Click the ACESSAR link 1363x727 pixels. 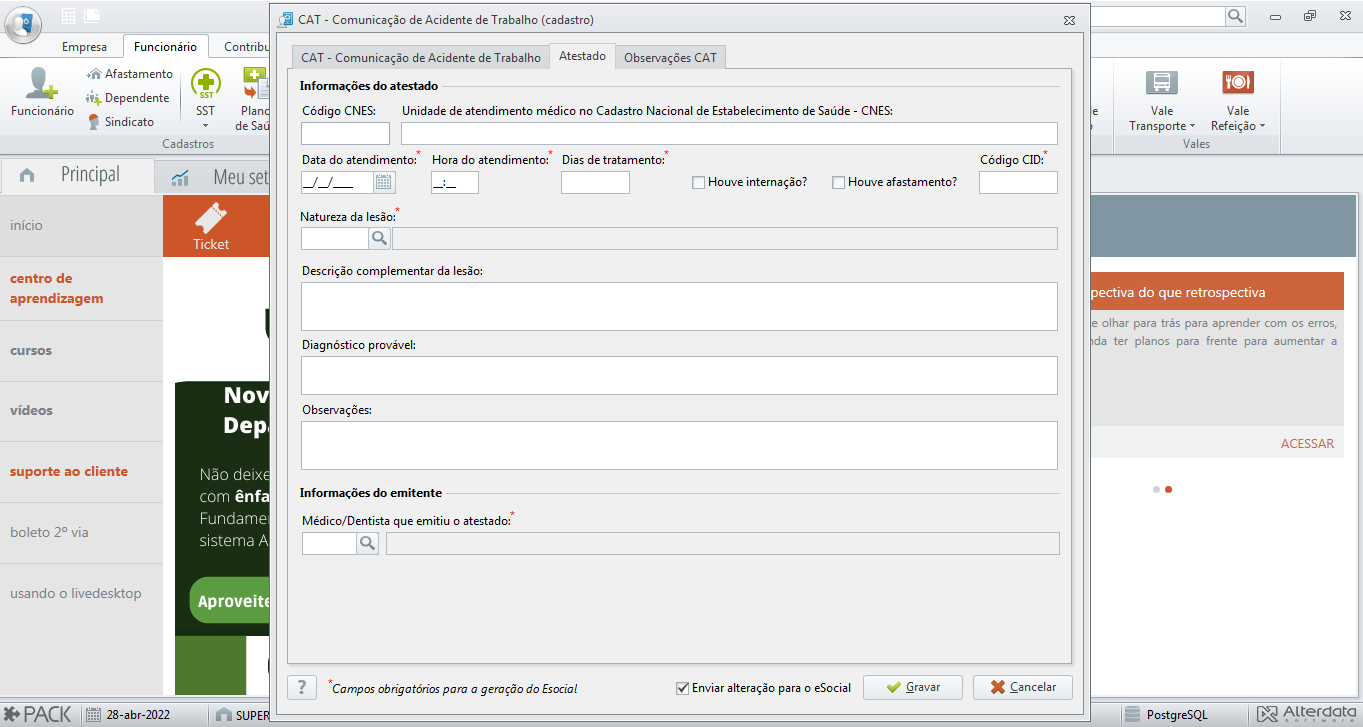click(x=1307, y=443)
